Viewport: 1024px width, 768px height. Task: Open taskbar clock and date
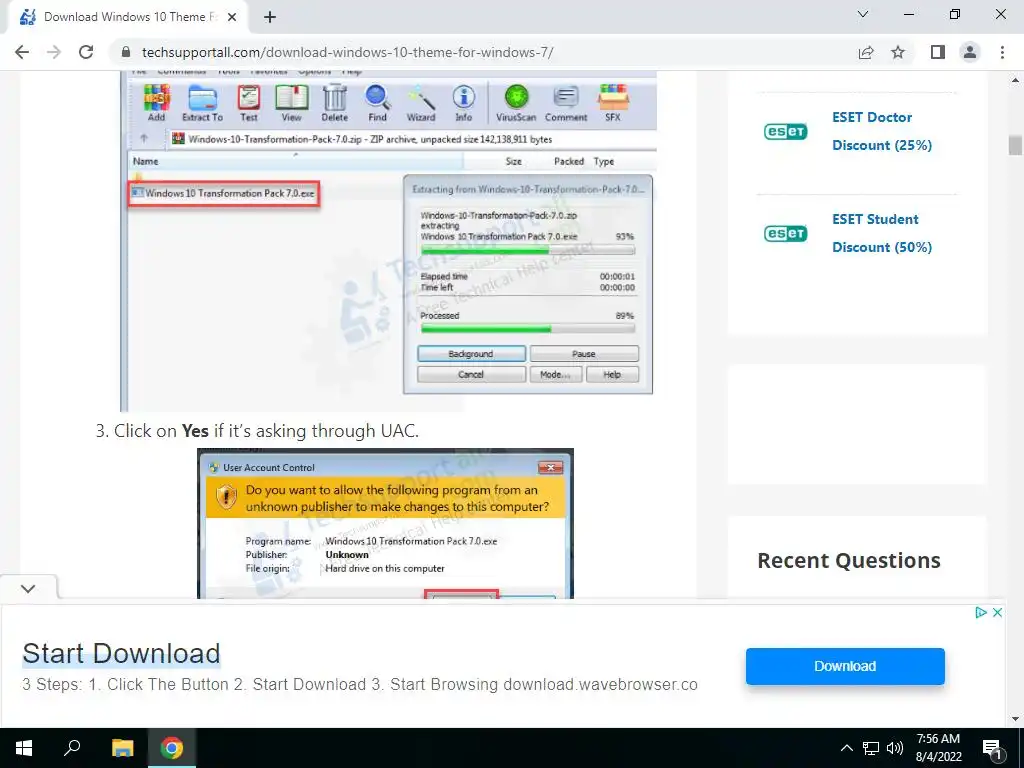(938, 748)
